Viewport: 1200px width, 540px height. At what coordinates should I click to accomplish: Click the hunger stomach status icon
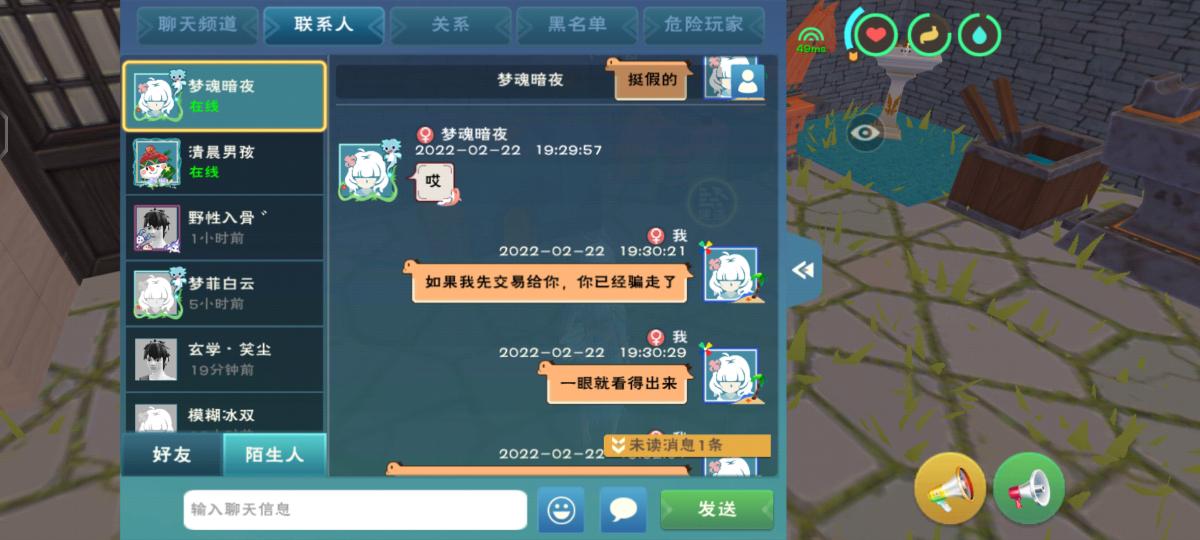(x=929, y=36)
